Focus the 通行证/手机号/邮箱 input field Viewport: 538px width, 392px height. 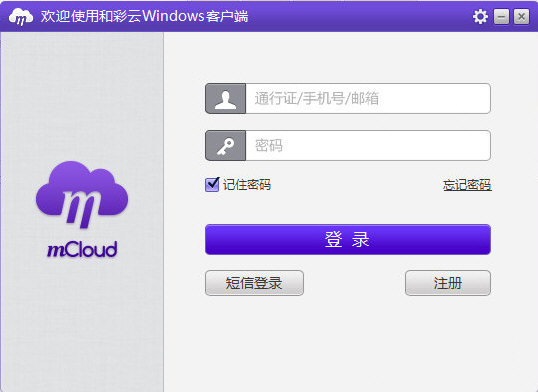(368, 99)
